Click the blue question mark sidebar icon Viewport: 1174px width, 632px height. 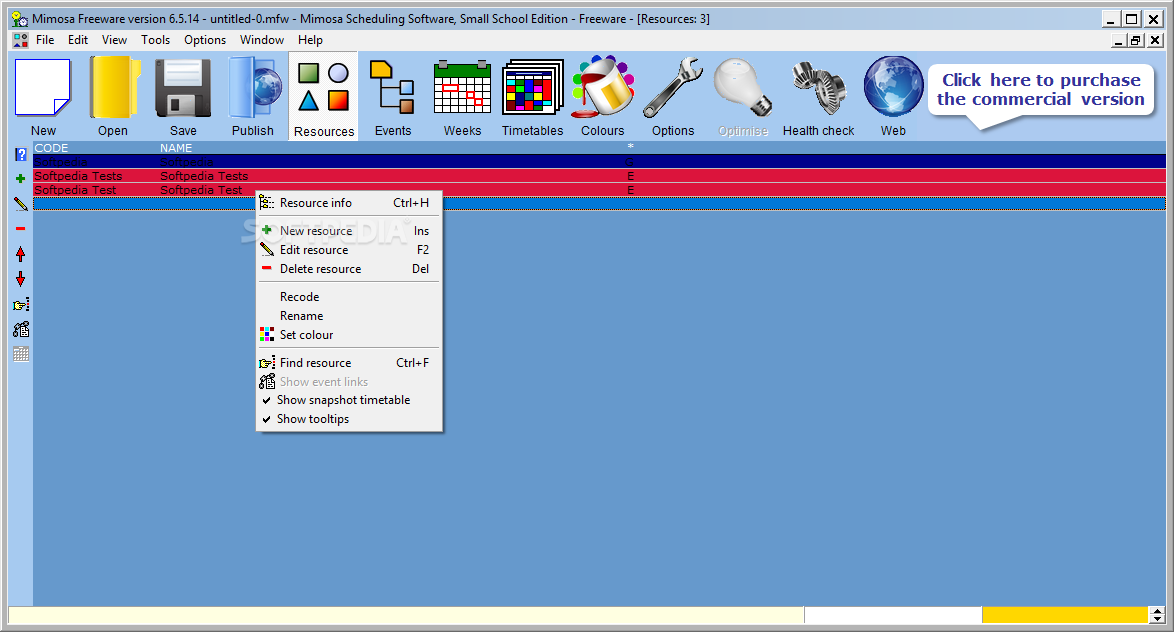[x=21, y=154]
